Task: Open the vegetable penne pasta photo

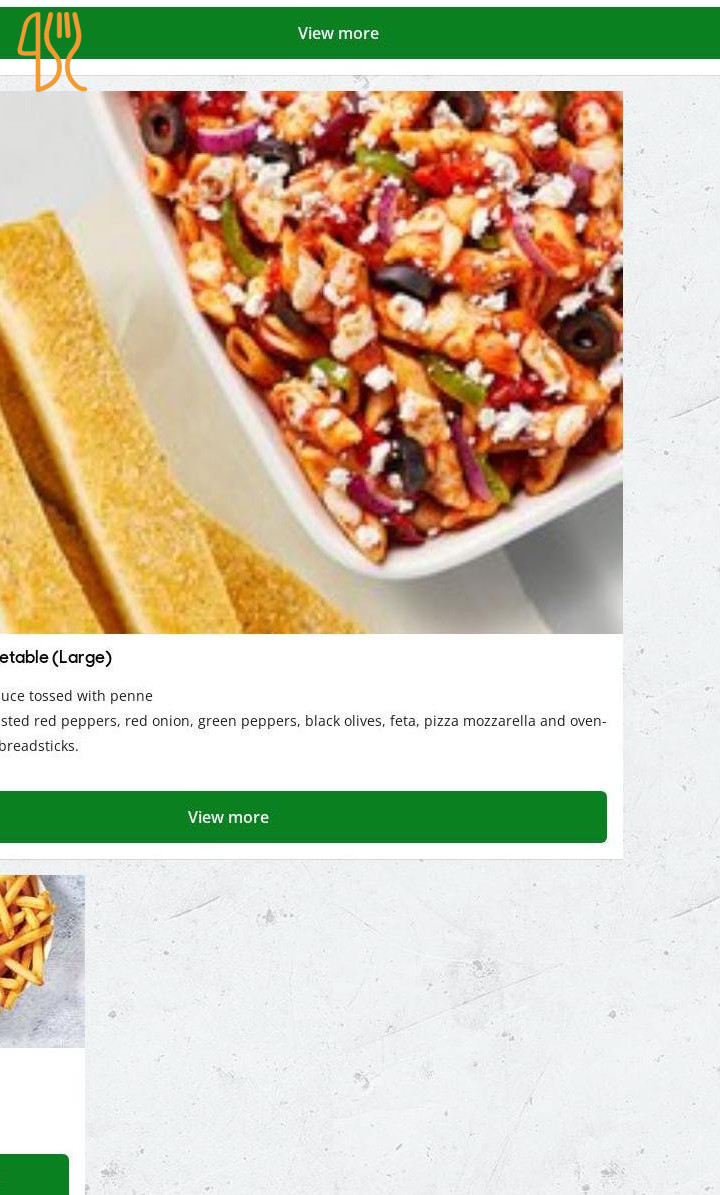Action: tap(311, 362)
